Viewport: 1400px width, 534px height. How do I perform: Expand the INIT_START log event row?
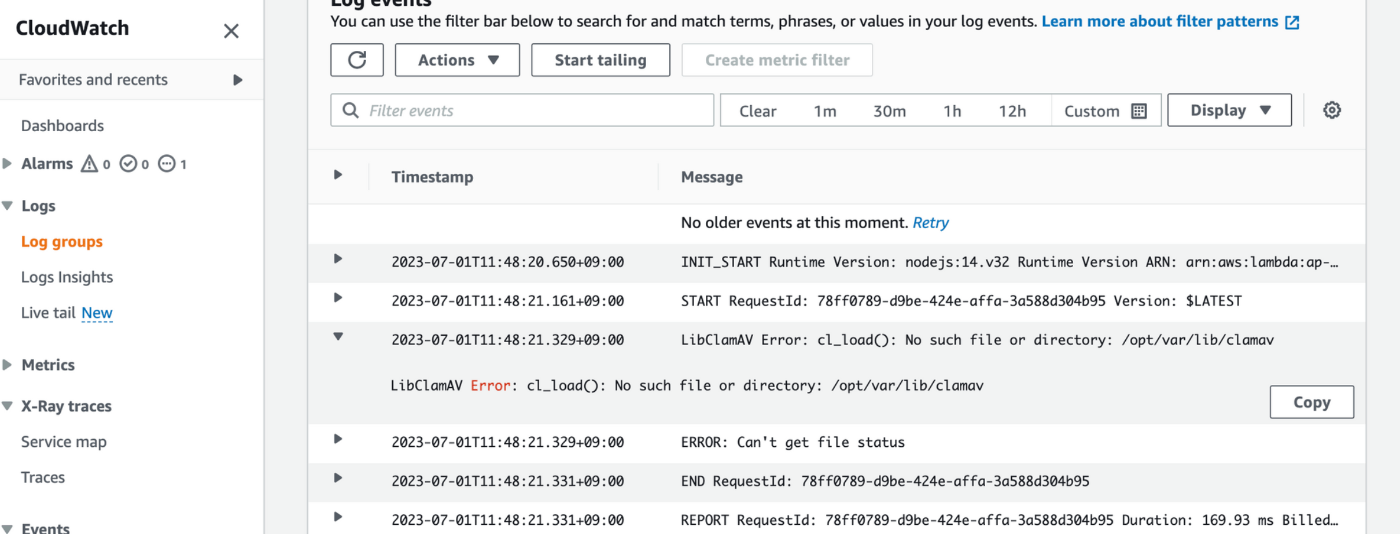tap(338, 259)
